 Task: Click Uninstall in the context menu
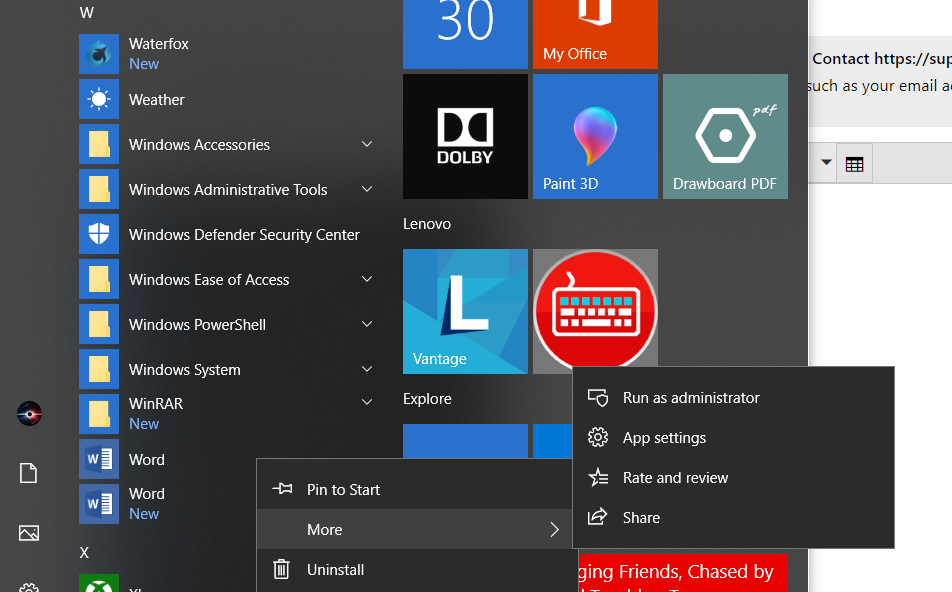335,569
